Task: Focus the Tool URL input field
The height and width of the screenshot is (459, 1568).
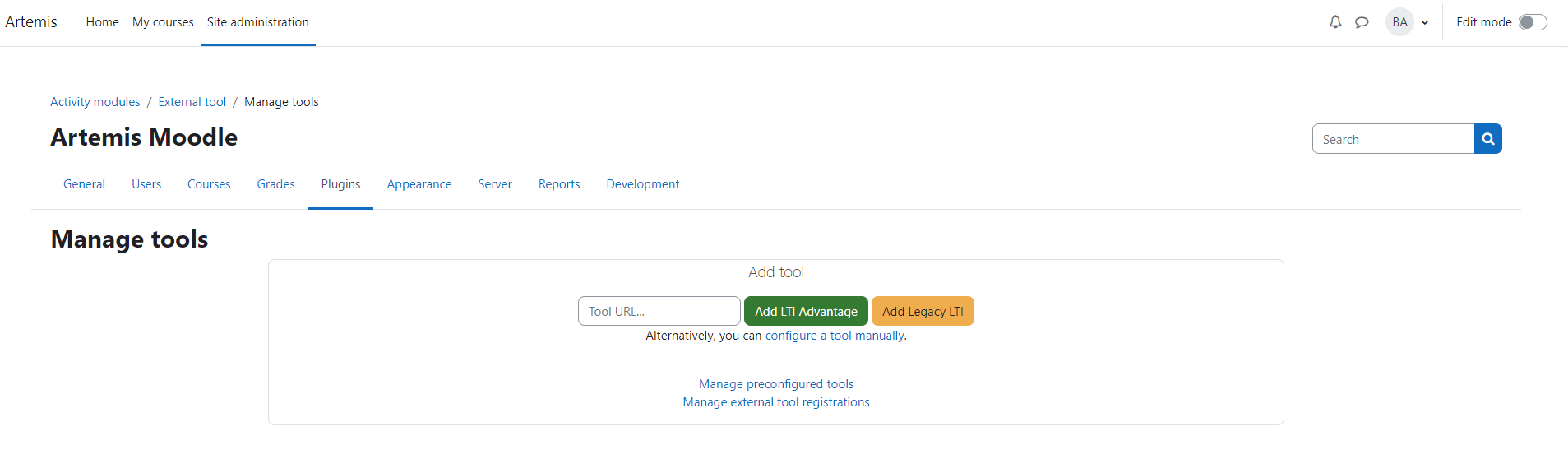Action: (x=659, y=312)
